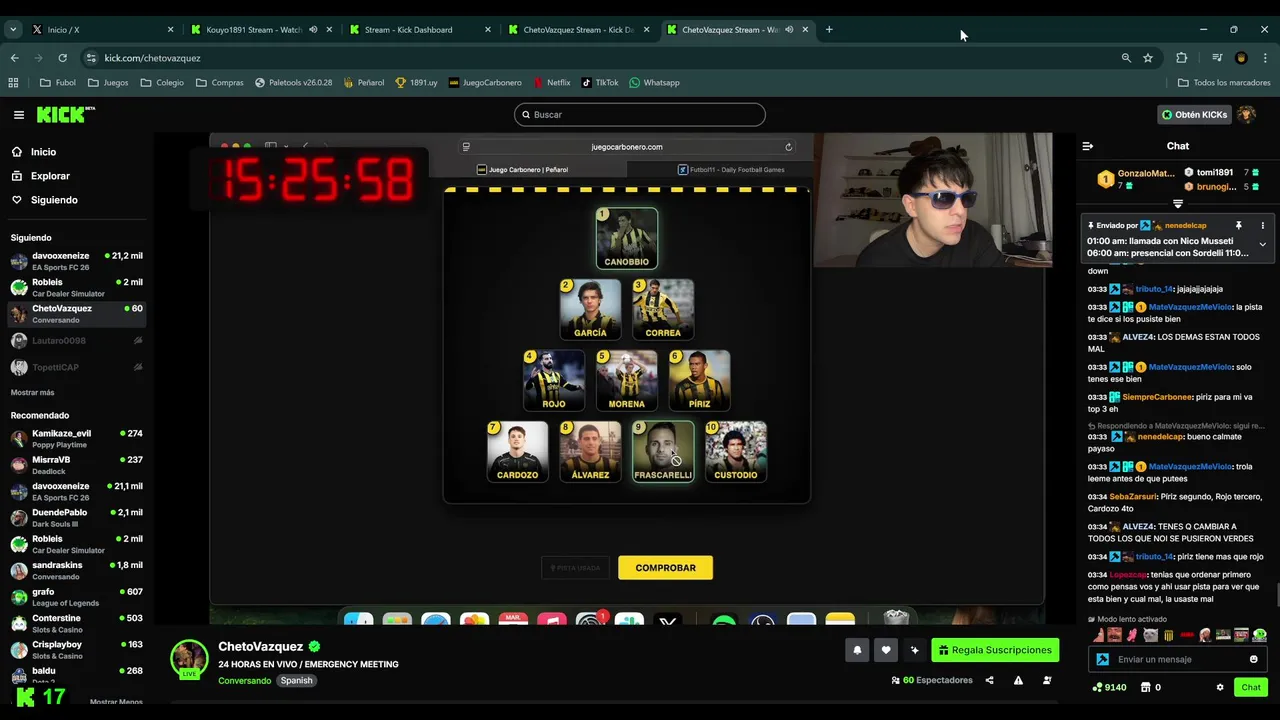This screenshot has height=720, width=1280.
Task: Share the stream via share icon
Action: tap(989, 680)
